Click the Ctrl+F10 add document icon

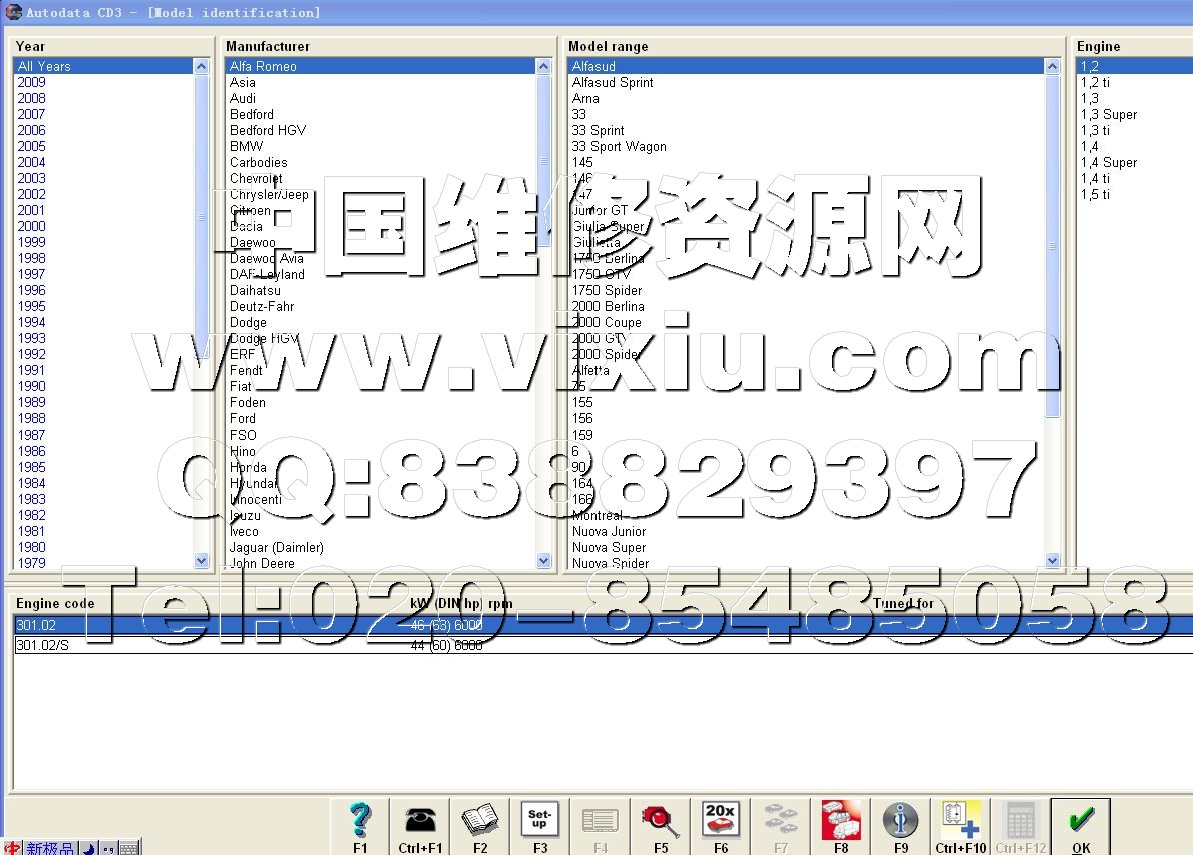coord(960,822)
